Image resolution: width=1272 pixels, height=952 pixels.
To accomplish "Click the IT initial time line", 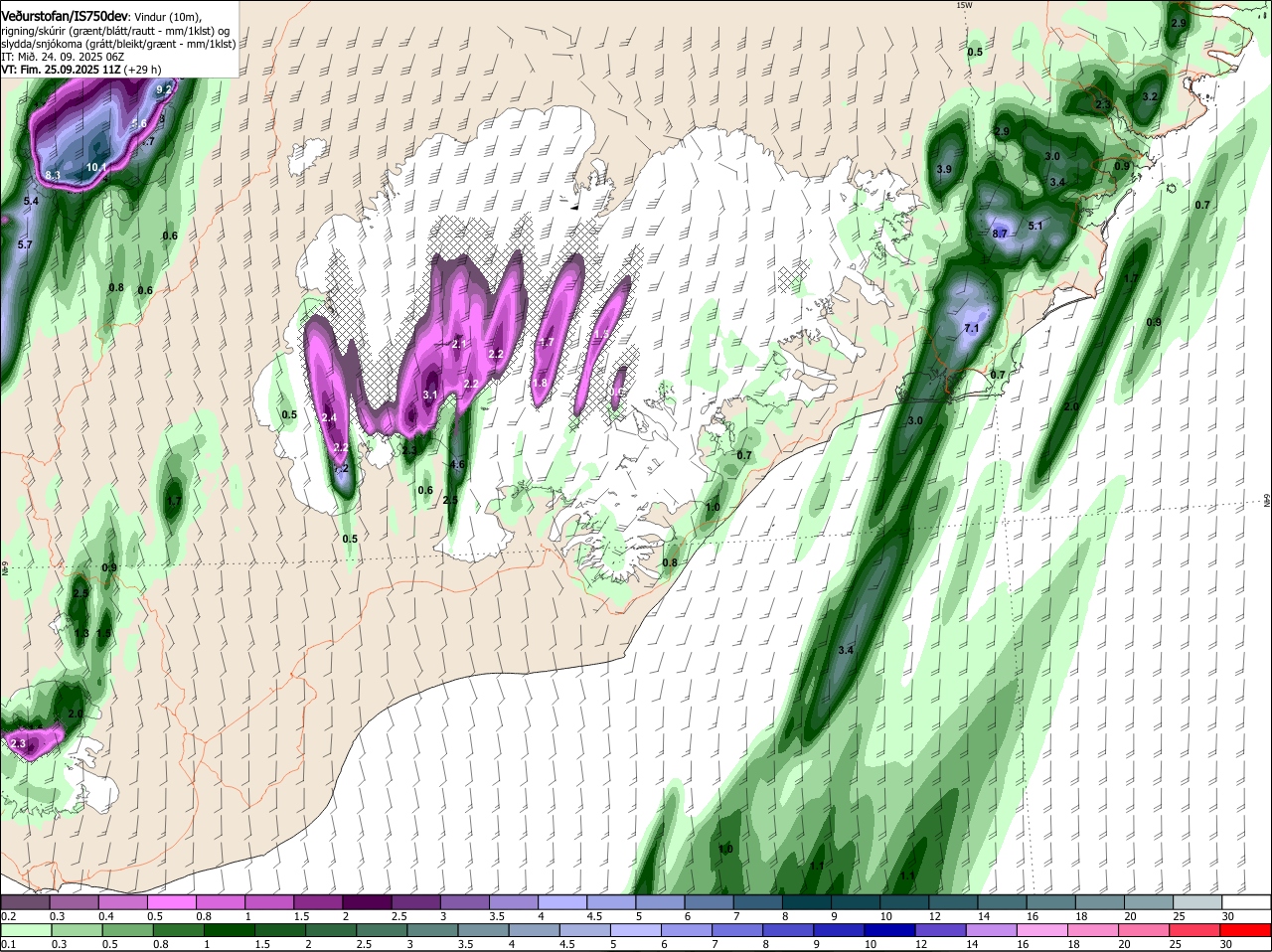I will (x=63, y=57).
